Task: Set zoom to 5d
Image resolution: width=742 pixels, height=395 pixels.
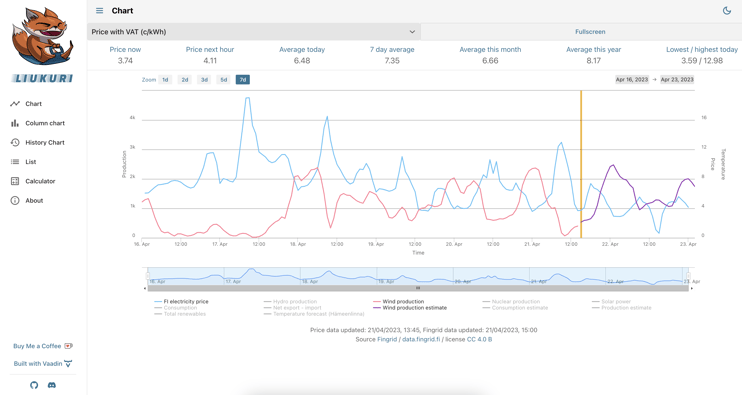Action: point(223,80)
